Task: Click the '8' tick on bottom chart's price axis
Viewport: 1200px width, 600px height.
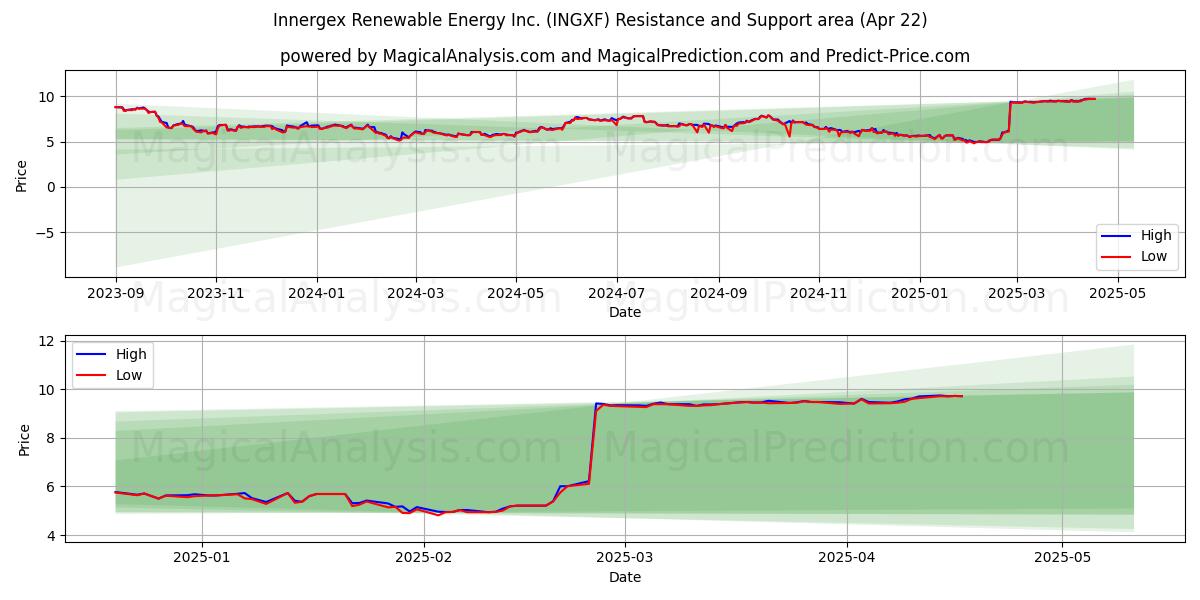Action: point(49,438)
